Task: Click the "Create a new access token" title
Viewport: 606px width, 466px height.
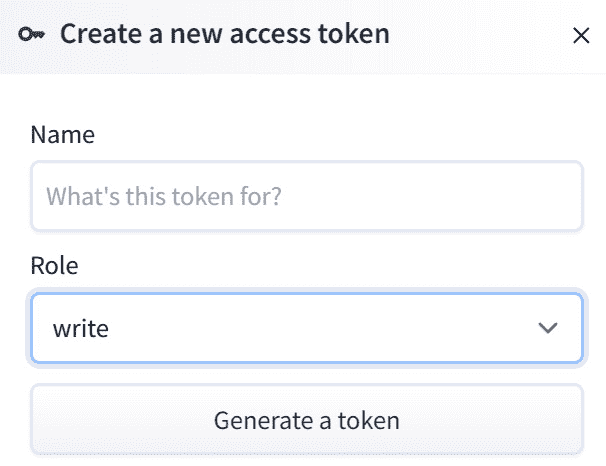Action: pos(225,35)
